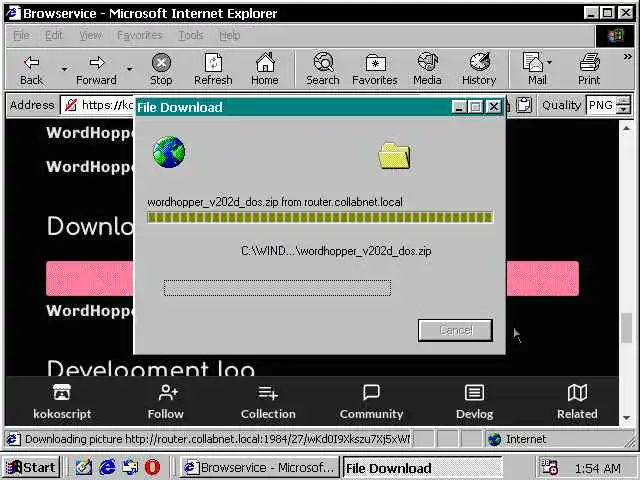Open the File menu

point(21,36)
